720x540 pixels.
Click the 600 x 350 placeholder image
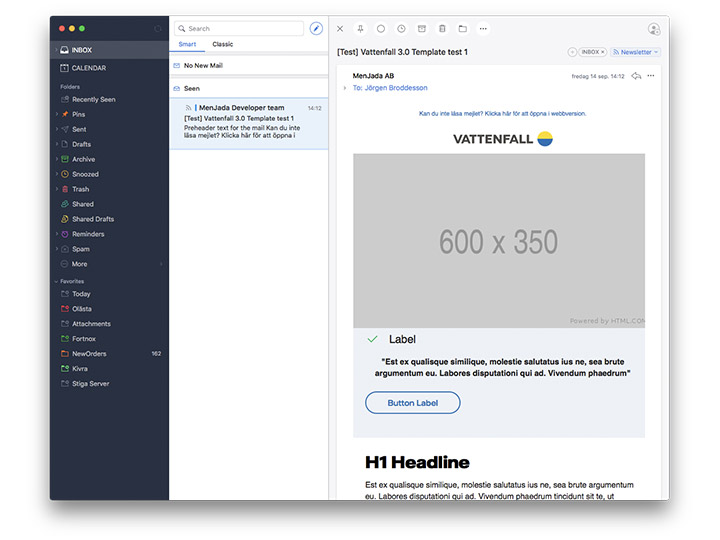point(499,241)
